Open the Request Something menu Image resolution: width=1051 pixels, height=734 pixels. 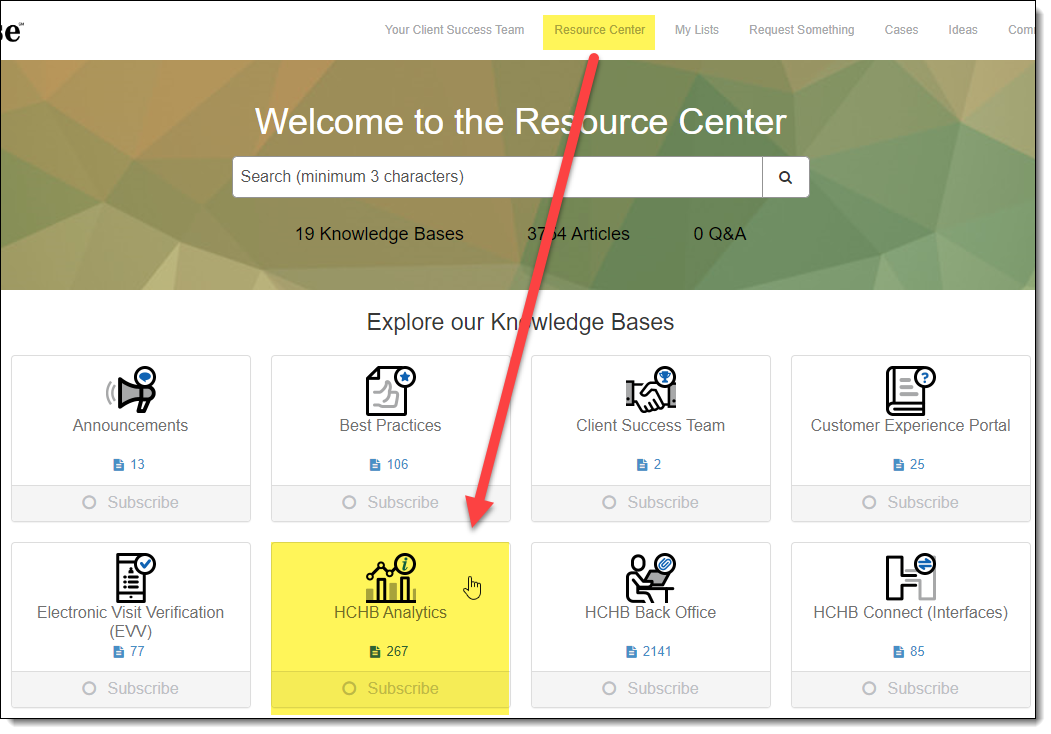pyautogui.click(x=802, y=30)
